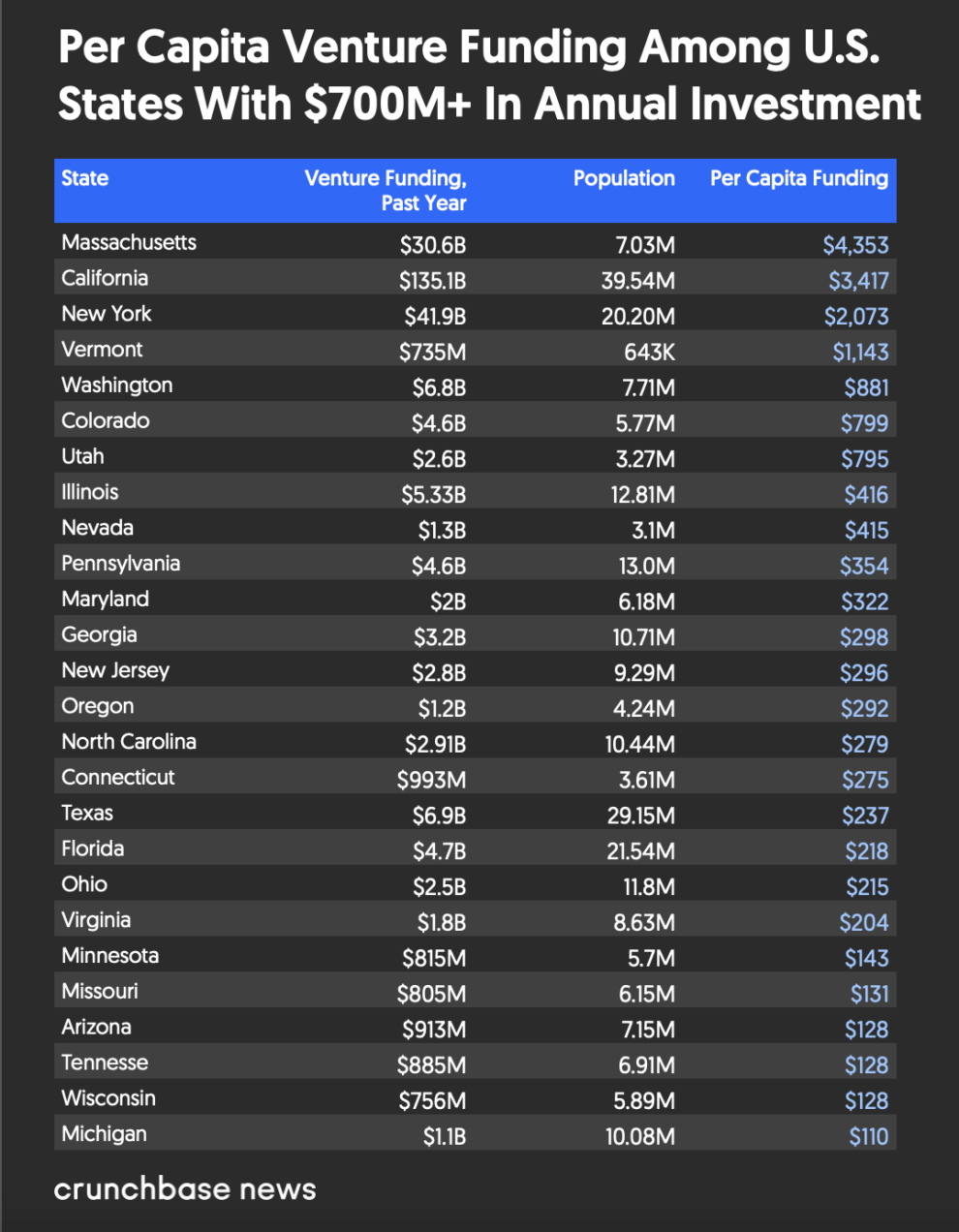Click Georgia's 10.71M population figure
The width and height of the screenshot is (959, 1232).
coord(643,637)
